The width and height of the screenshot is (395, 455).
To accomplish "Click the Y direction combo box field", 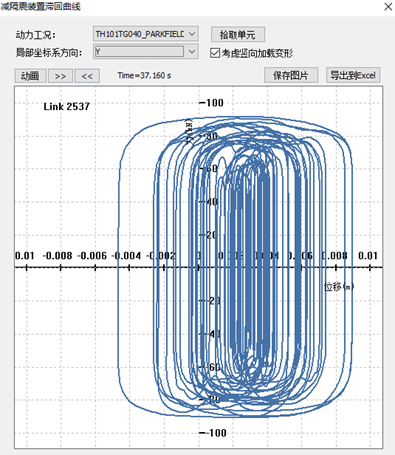I will [x=146, y=52].
